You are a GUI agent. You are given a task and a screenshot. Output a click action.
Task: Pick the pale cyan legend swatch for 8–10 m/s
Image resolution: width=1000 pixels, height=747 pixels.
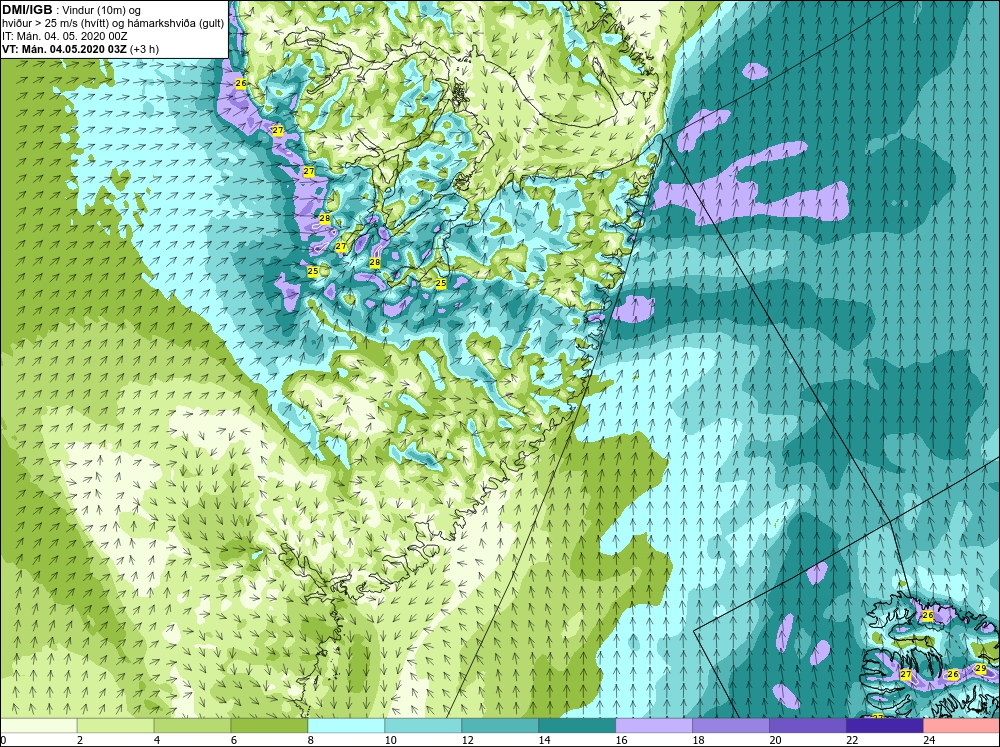[x=346, y=726]
